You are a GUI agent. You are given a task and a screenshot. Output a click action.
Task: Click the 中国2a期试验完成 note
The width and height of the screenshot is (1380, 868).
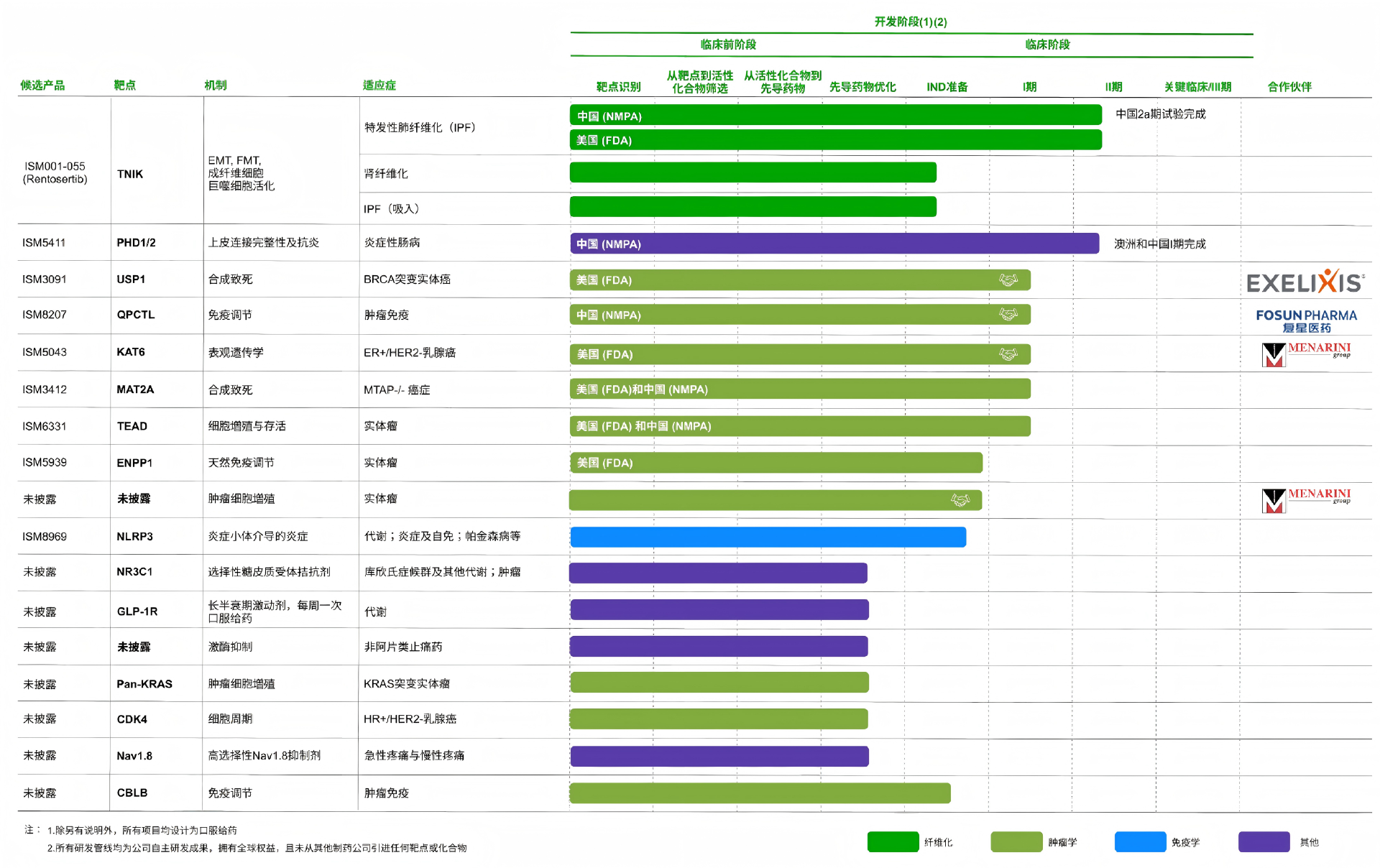tap(1160, 114)
